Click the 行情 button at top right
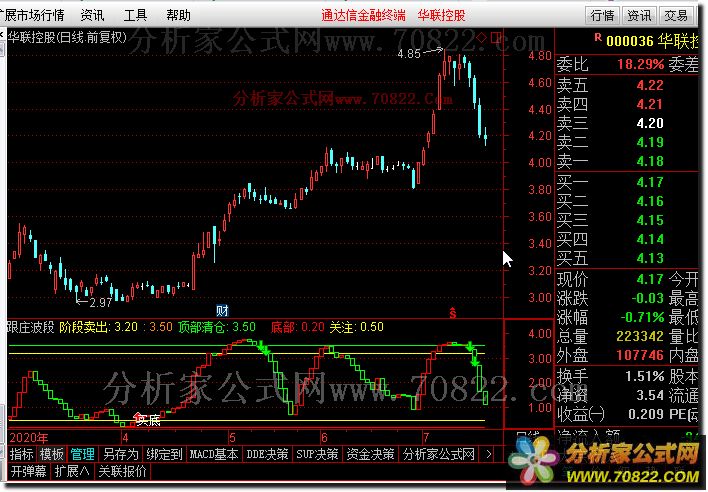 602,16
